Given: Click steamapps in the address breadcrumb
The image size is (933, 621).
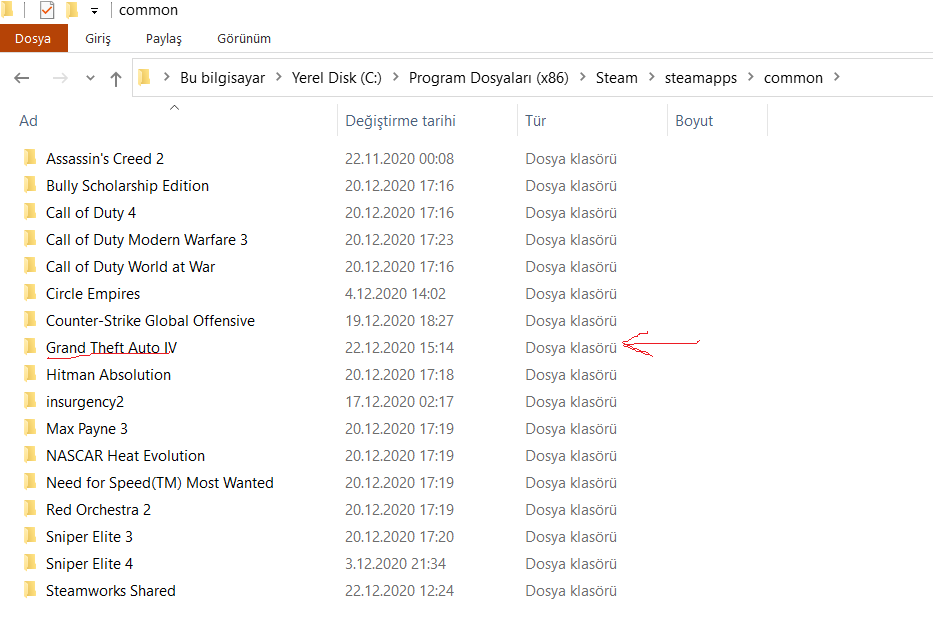Looking at the screenshot, I should click(700, 78).
